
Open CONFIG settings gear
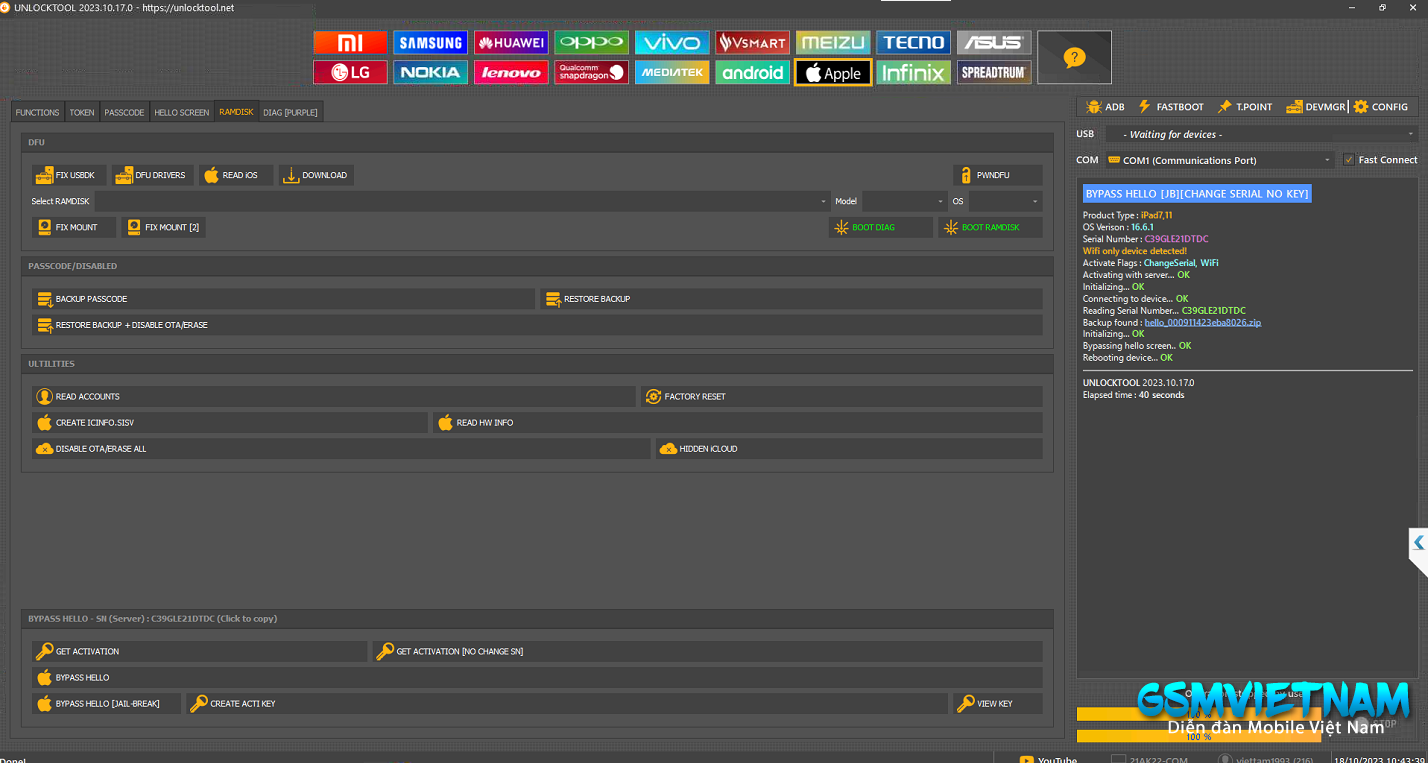(x=1381, y=106)
